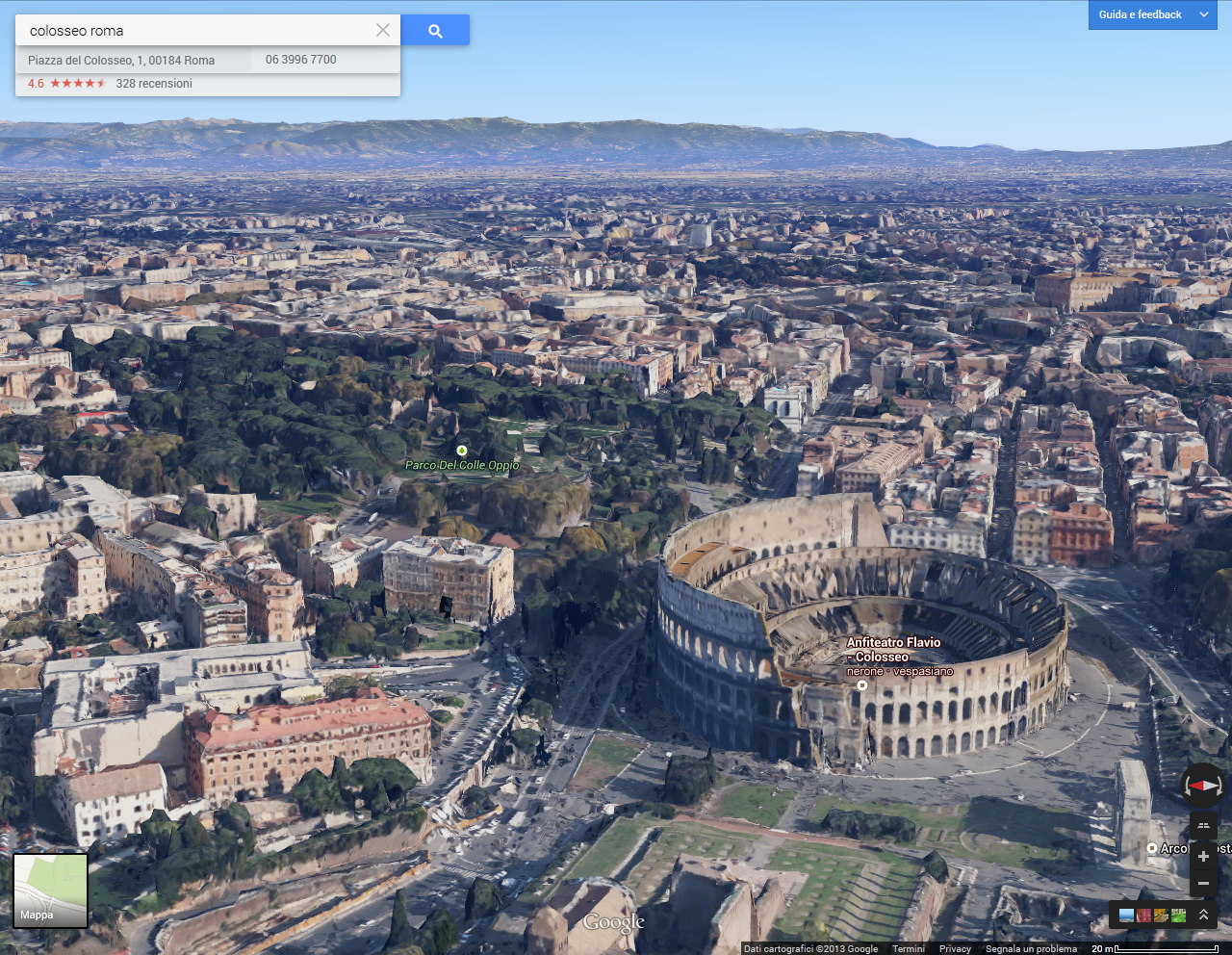Screen dimensions: 1232x955
Task: Clear the search box with the X
Action: pos(383,30)
